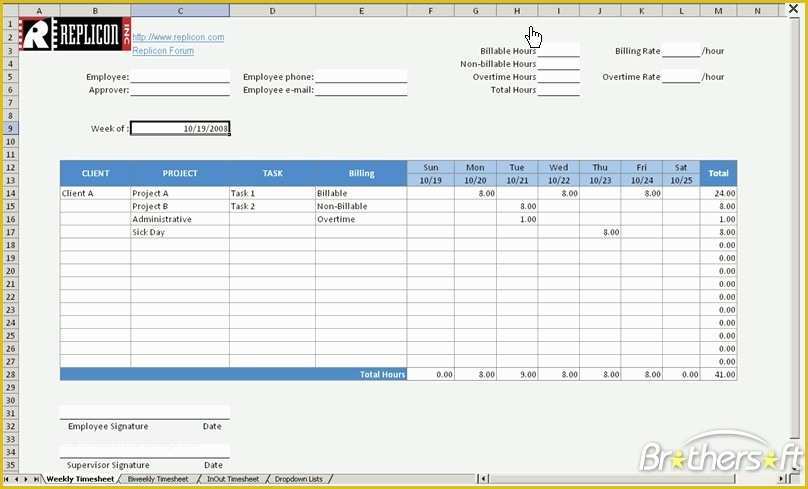This screenshot has width=808, height=489.
Task: Click the horizontal scrollbar left arrow
Action: pos(484,479)
